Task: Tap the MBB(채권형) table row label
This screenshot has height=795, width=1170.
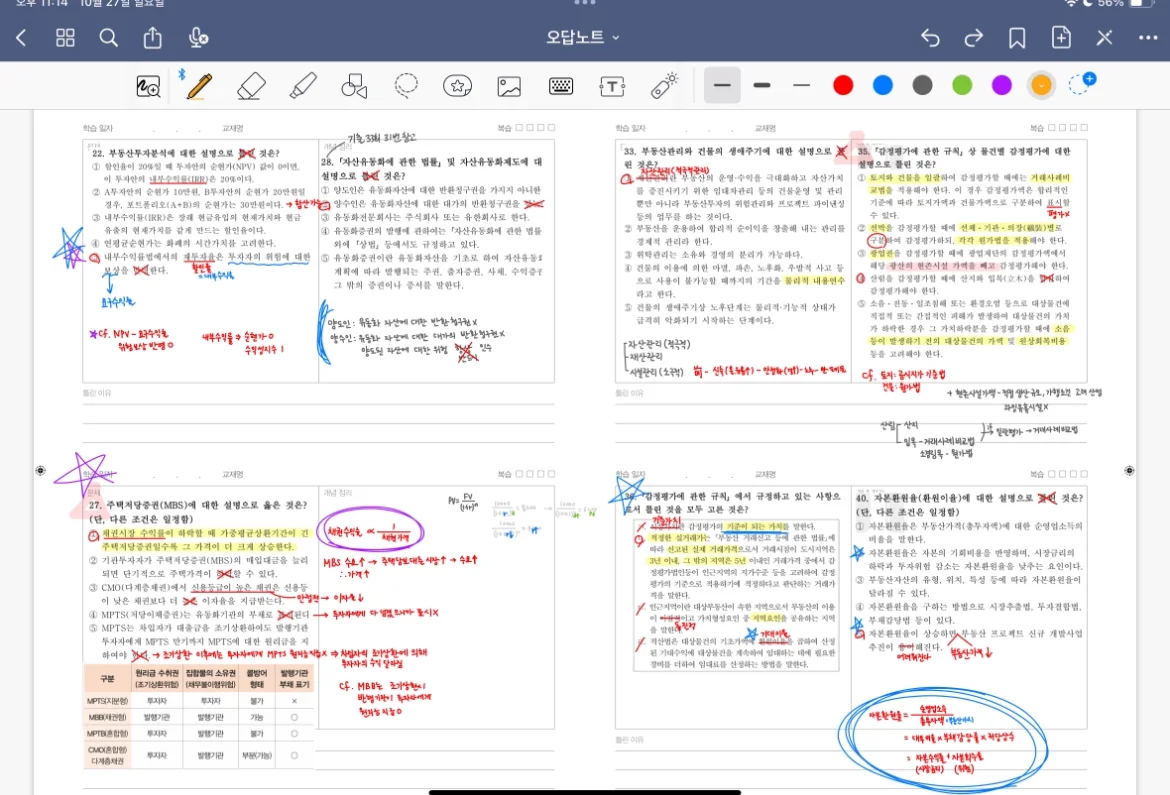Action: (107, 717)
